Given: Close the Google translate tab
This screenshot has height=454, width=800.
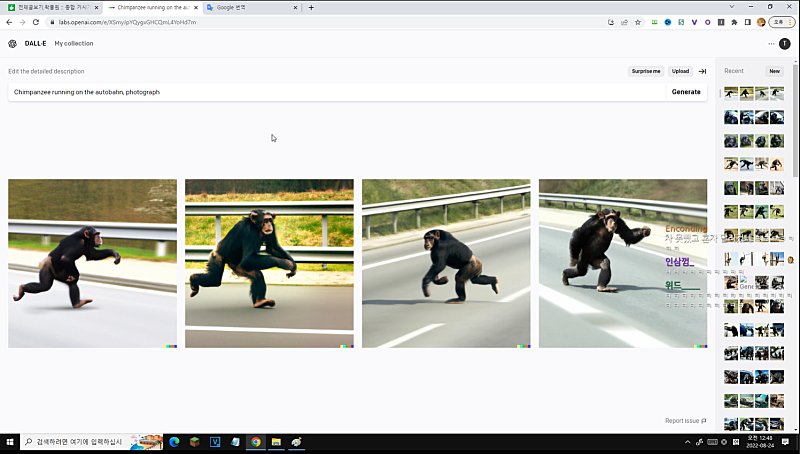Looking at the screenshot, I should [x=295, y=8].
